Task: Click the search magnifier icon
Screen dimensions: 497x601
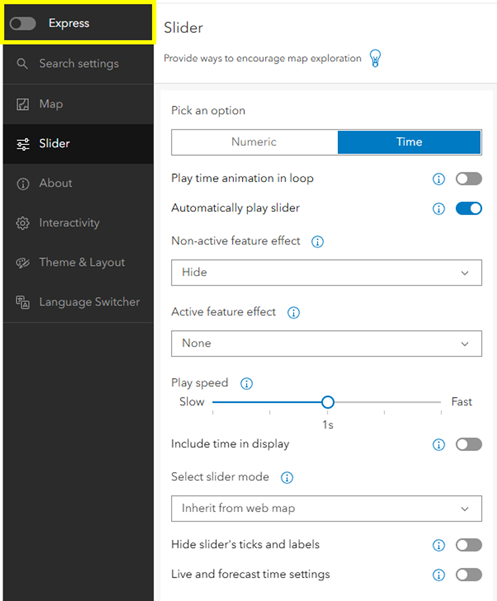Action: [22, 64]
